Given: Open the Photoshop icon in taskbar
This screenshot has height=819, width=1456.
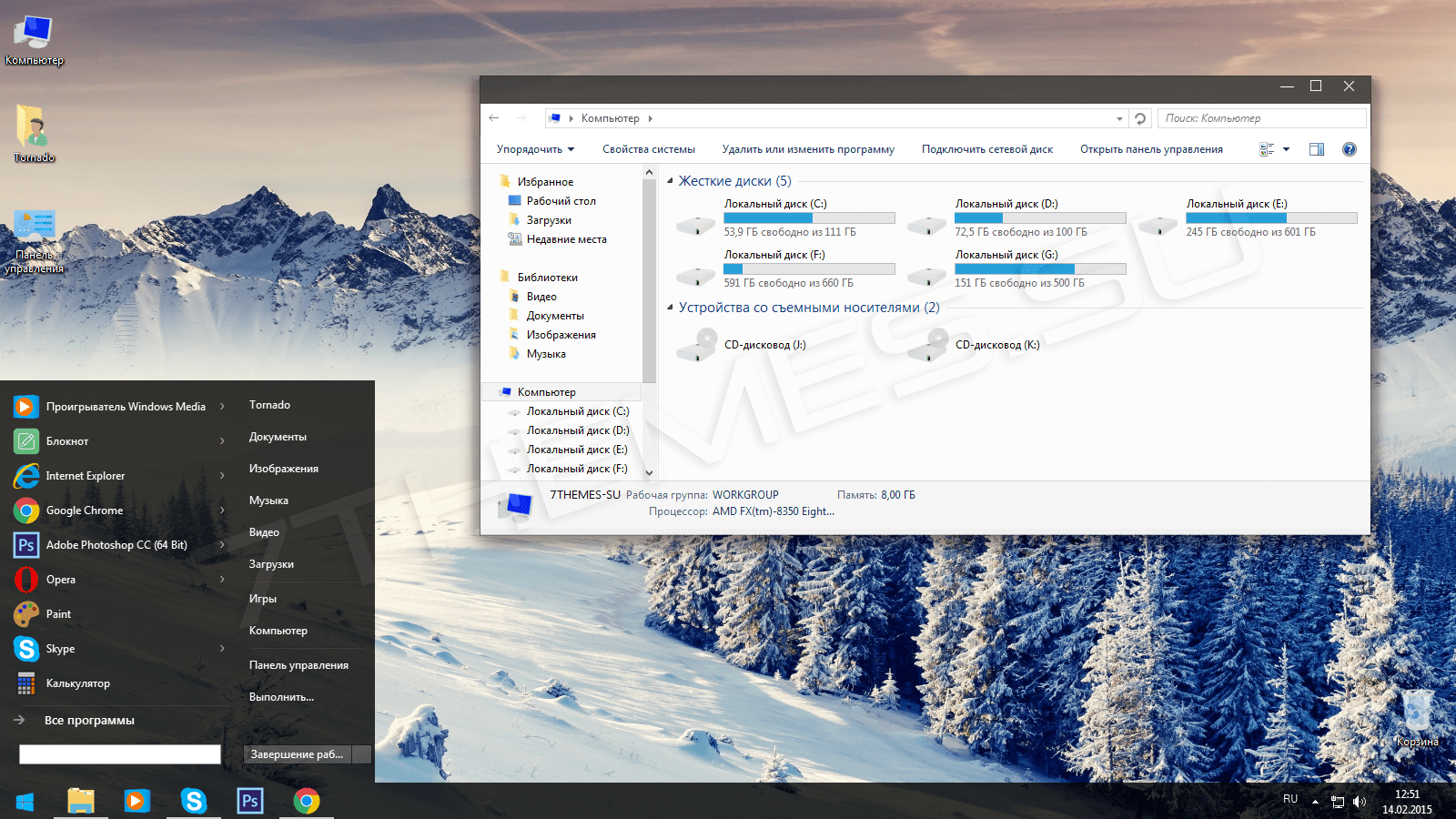Looking at the screenshot, I should [249, 801].
